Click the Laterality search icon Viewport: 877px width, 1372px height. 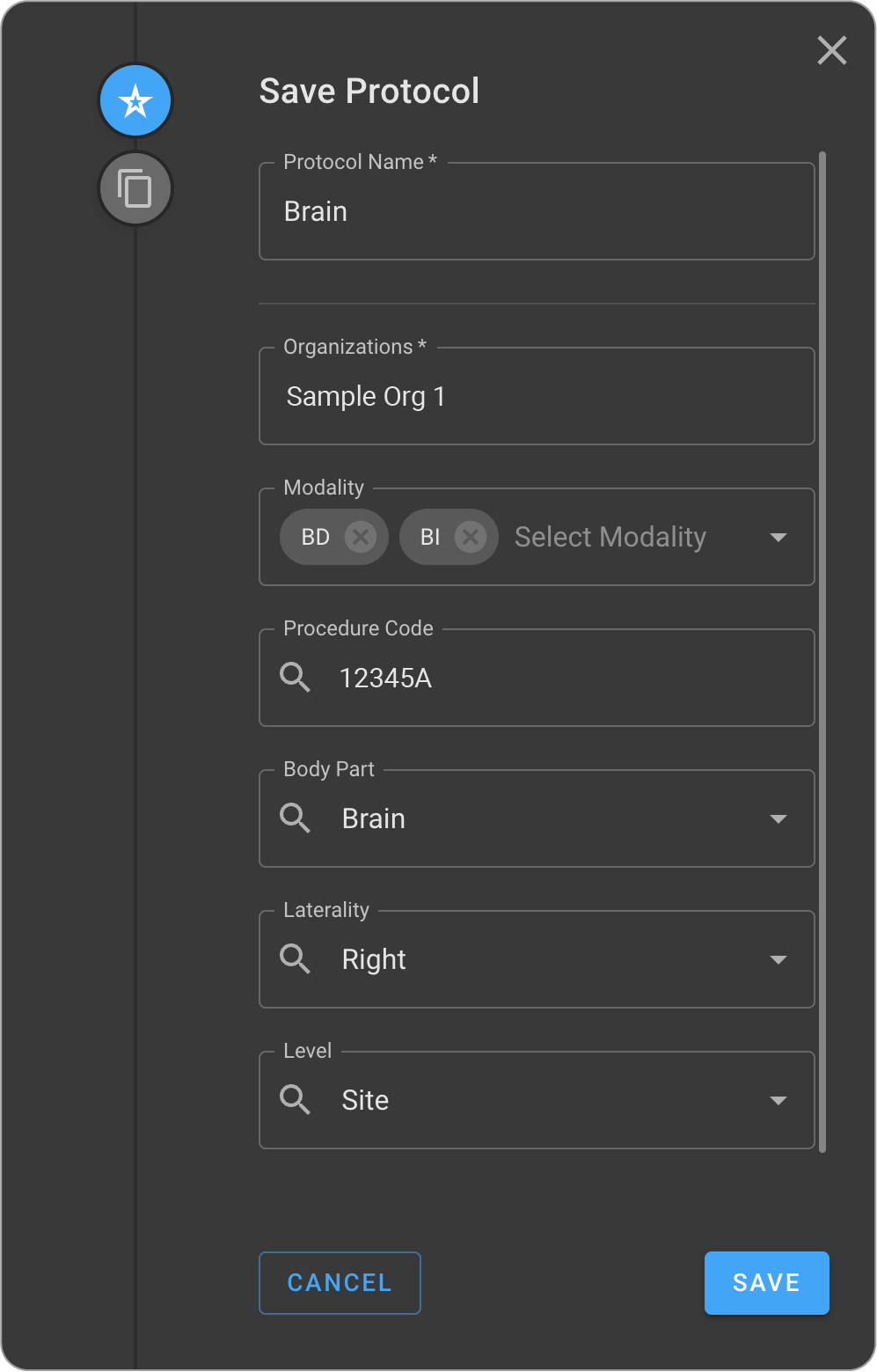point(295,959)
